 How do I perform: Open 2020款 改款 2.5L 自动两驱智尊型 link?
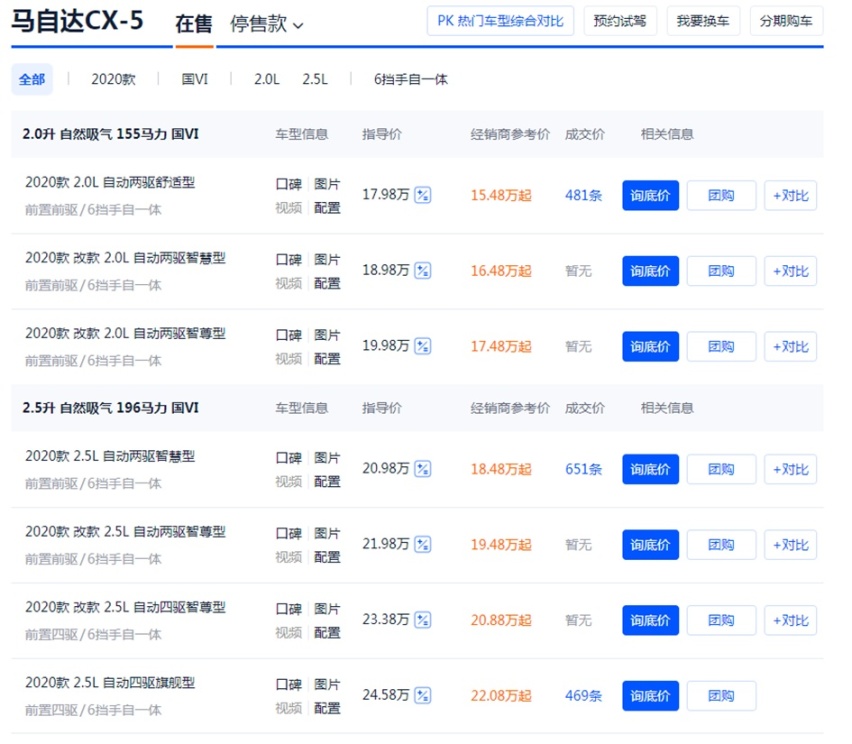[x=125, y=532]
